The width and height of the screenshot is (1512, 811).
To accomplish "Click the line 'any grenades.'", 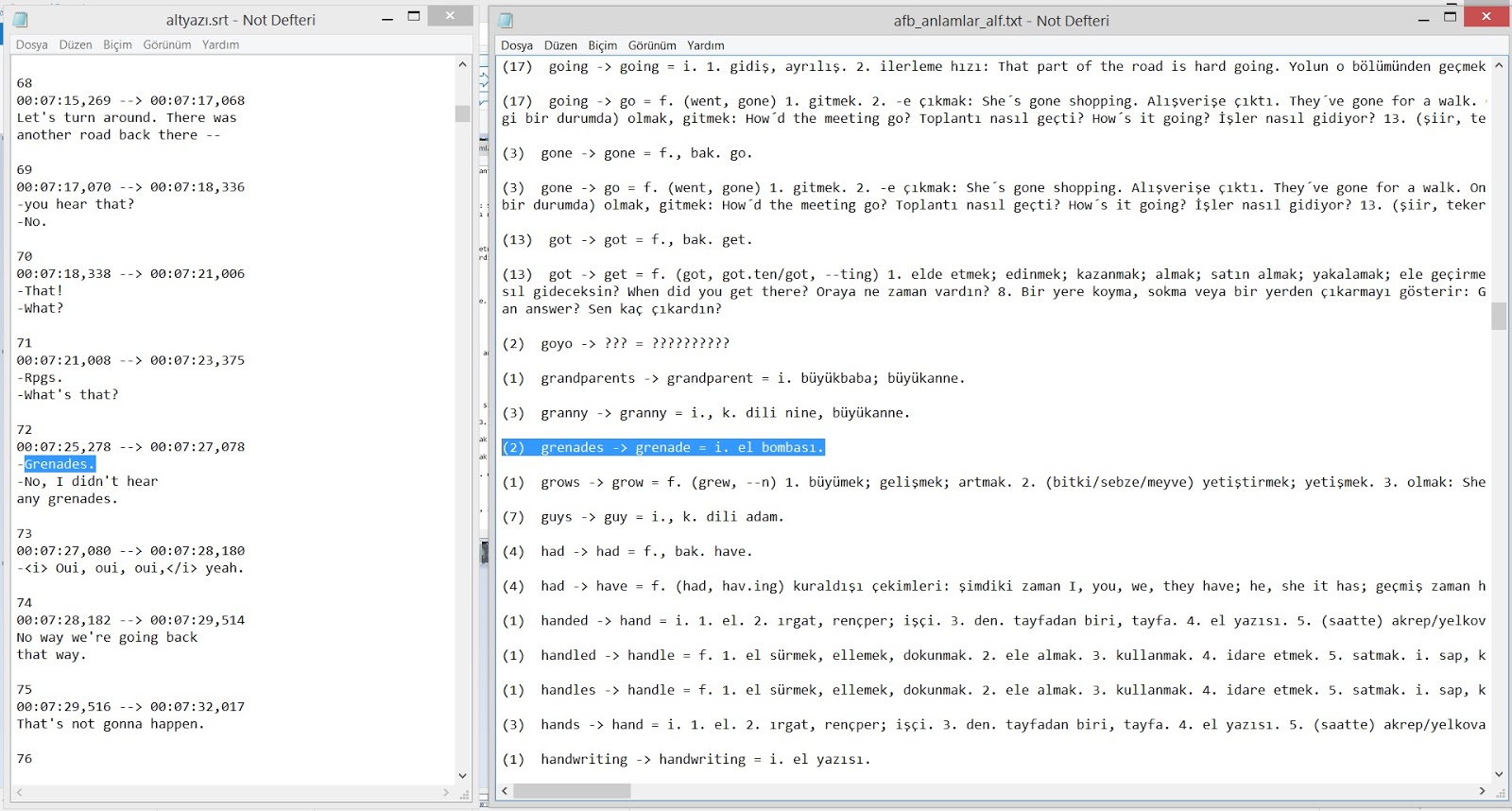I will (67, 499).
